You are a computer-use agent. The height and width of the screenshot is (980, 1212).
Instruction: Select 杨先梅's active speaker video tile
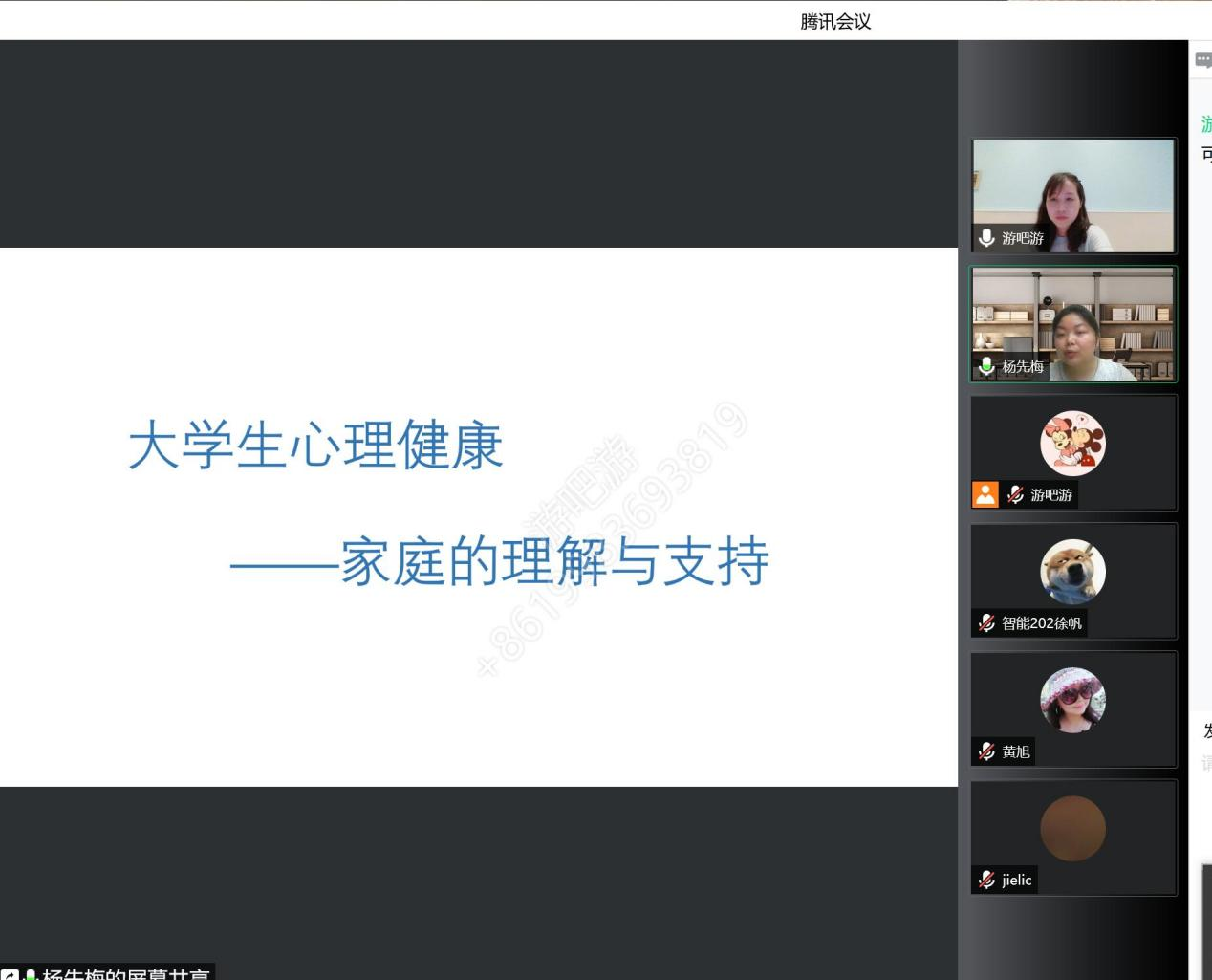point(1072,324)
